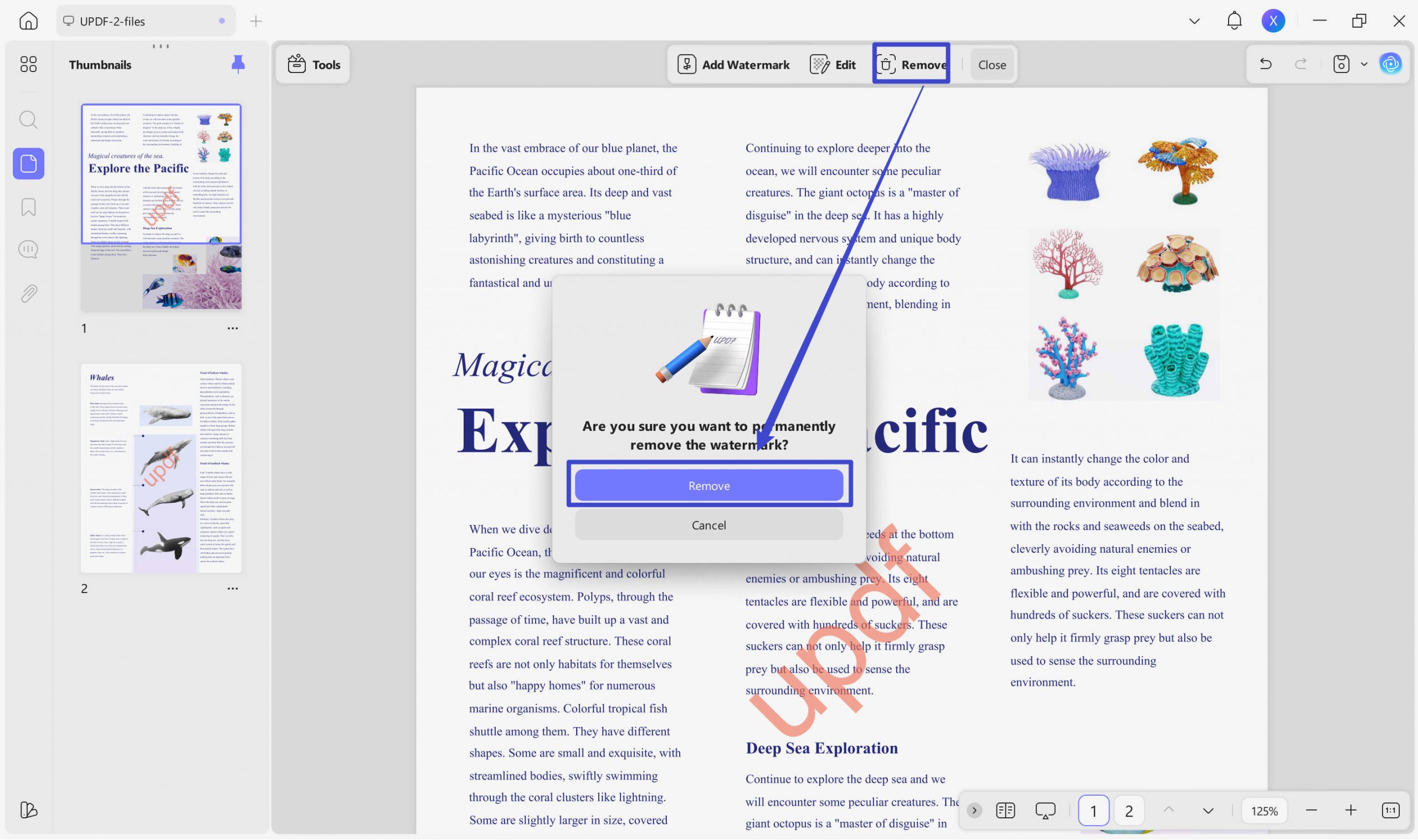Zoom in with plus button
Viewport: 1418px width, 840px height.
(x=1350, y=811)
